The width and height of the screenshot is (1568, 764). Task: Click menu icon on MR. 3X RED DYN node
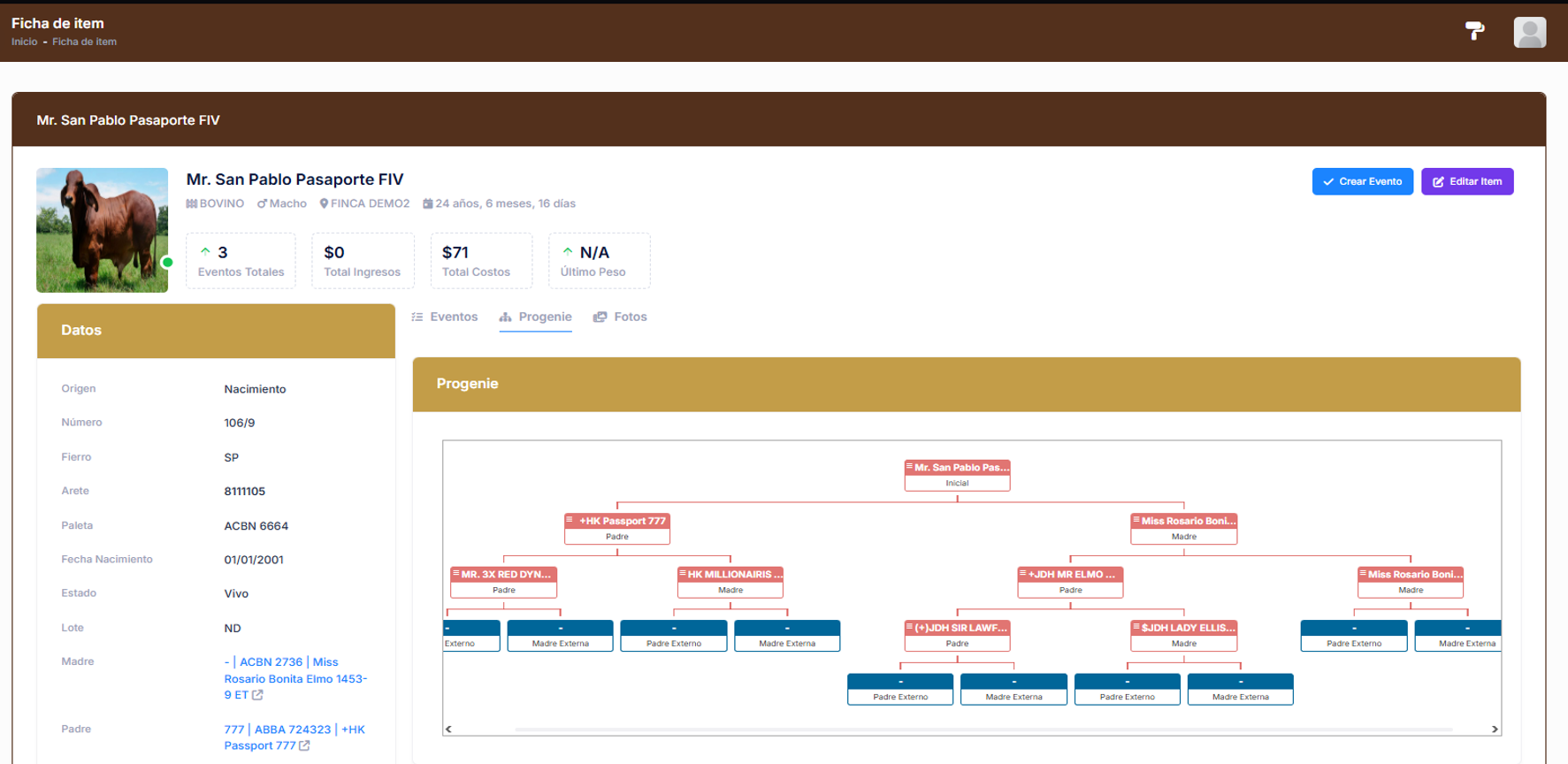click(x=455, y=573)
